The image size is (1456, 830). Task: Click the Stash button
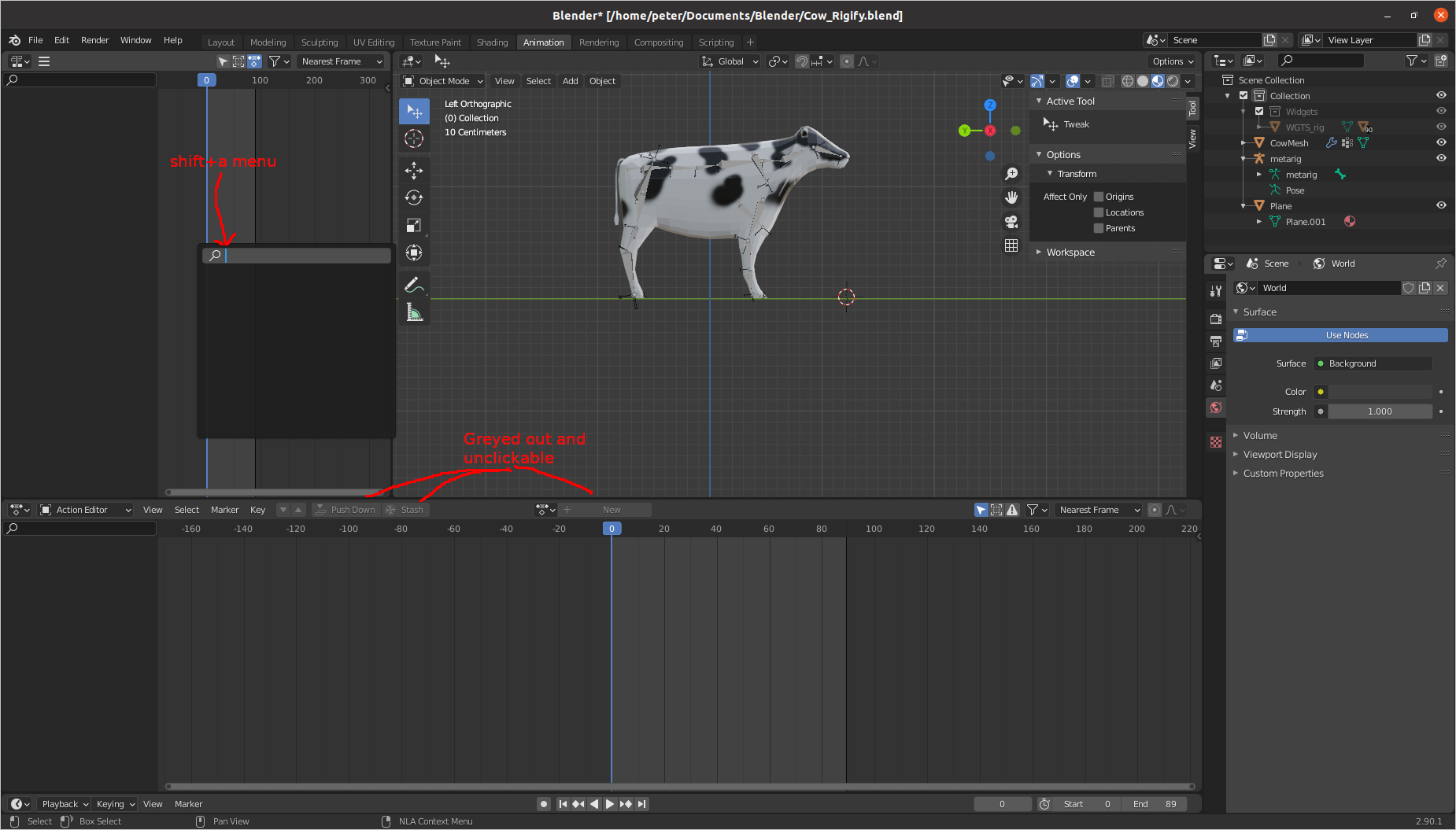[x=405, y=510]
